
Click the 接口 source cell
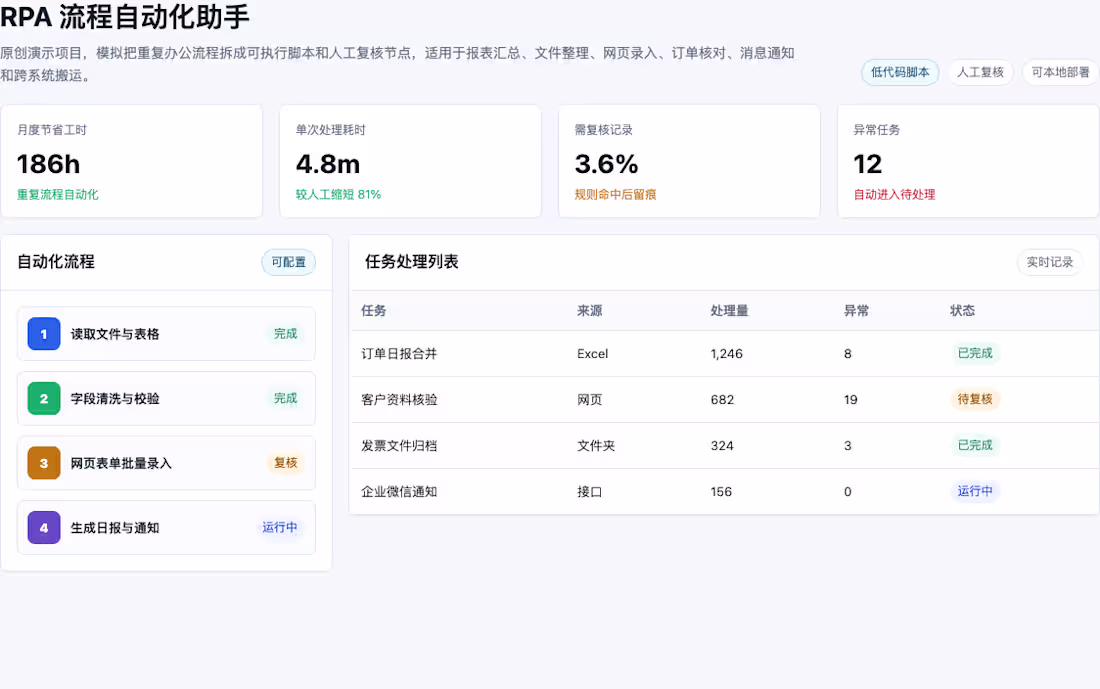point(589,492)
